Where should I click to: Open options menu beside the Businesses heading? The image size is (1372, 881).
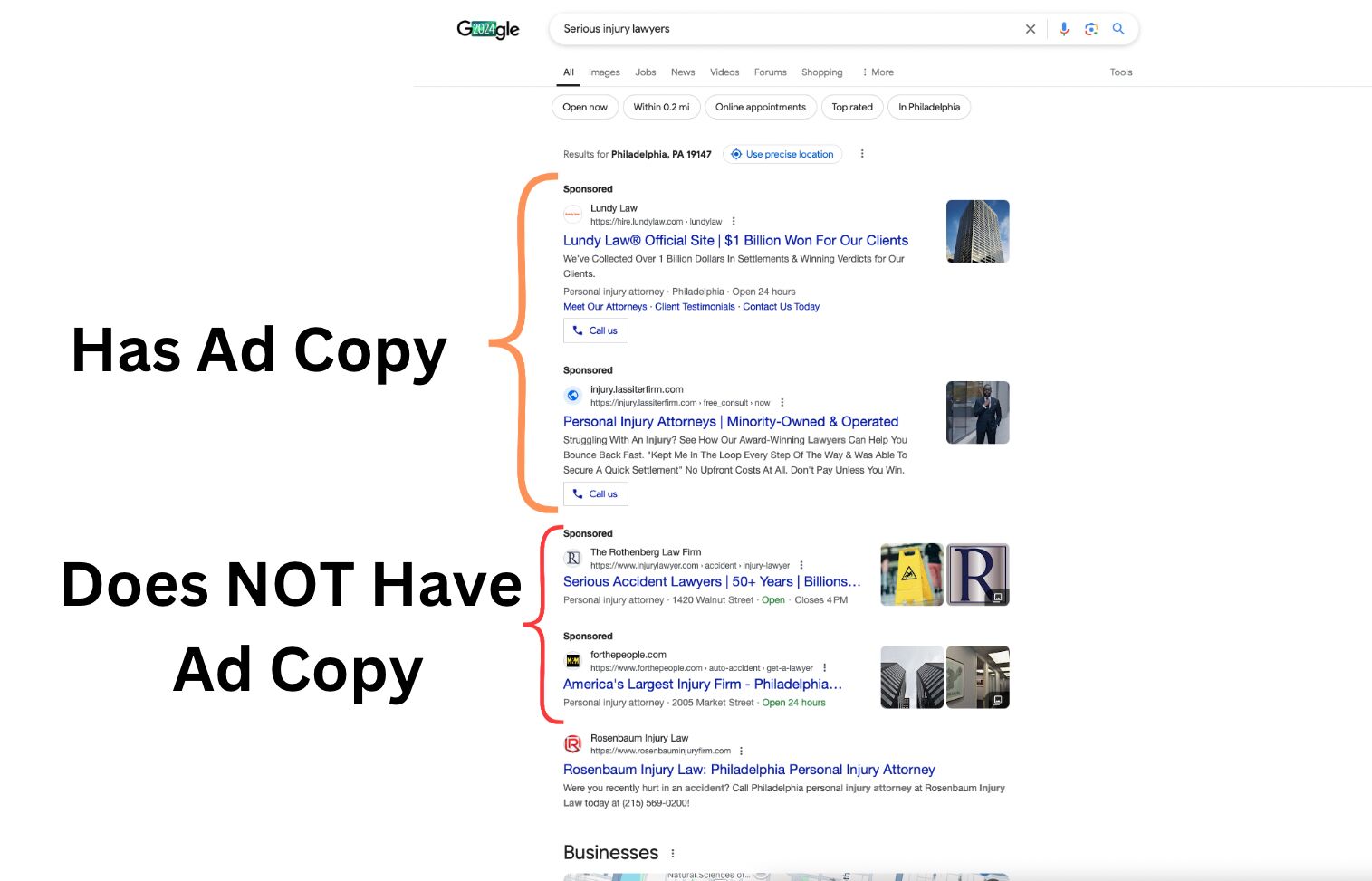(672, 852)
